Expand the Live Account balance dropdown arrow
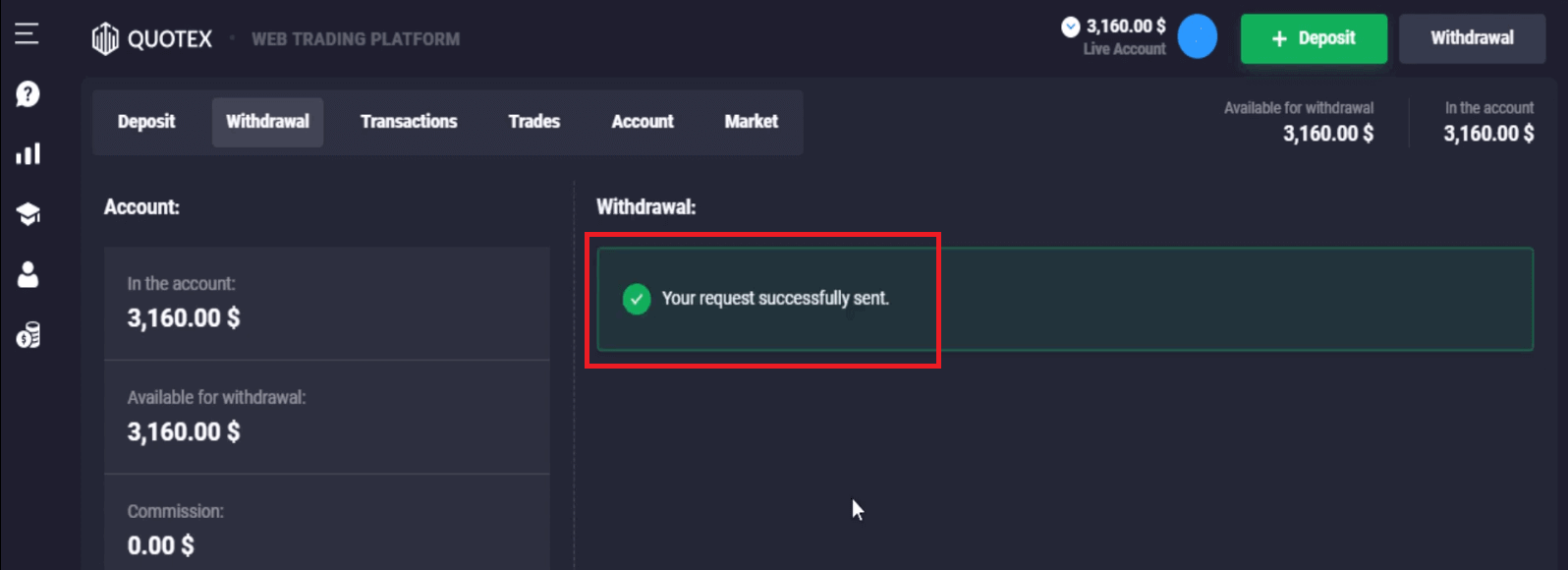Image resolution: width=1568 pixels, height=570 pixels. point(1071,28)
